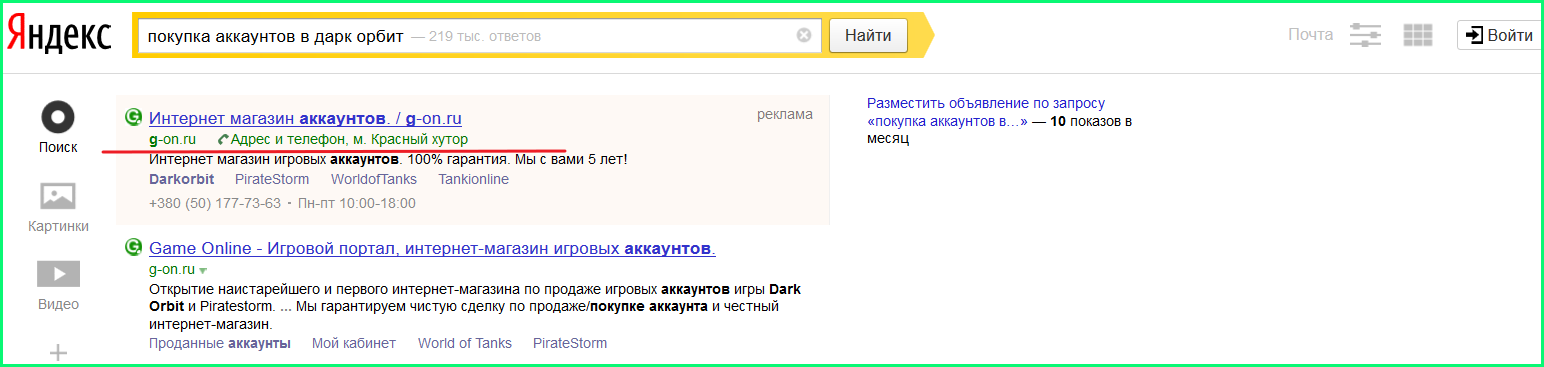
Task: Click the phone icon before Адрес и телефон
Action: (222, 139)
